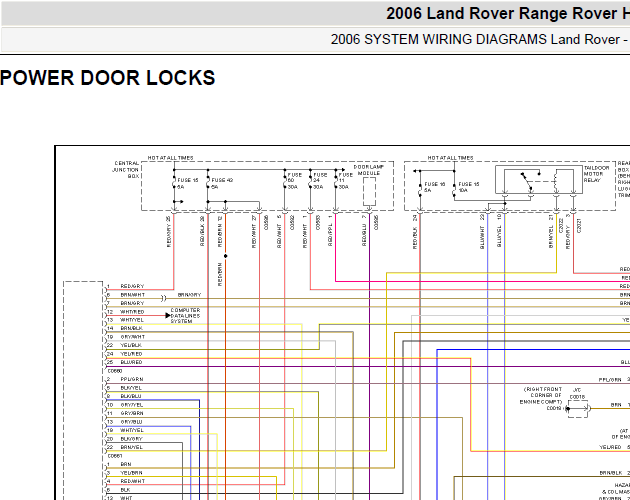Click pin 13 WHT/YEL wire label
630x500 pixels.
click(132, 320)
